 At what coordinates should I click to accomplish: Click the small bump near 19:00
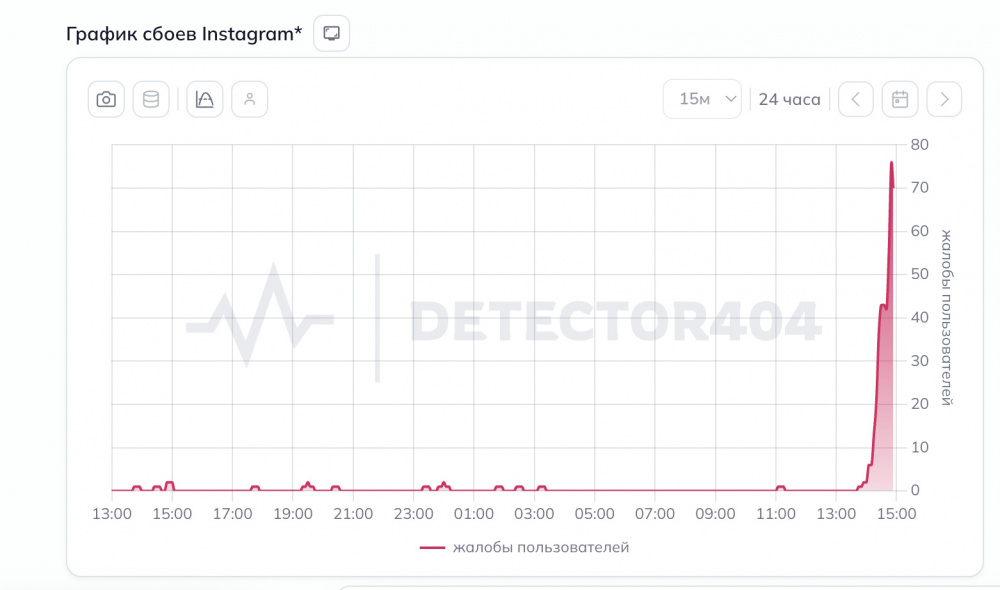pos(308,486)
